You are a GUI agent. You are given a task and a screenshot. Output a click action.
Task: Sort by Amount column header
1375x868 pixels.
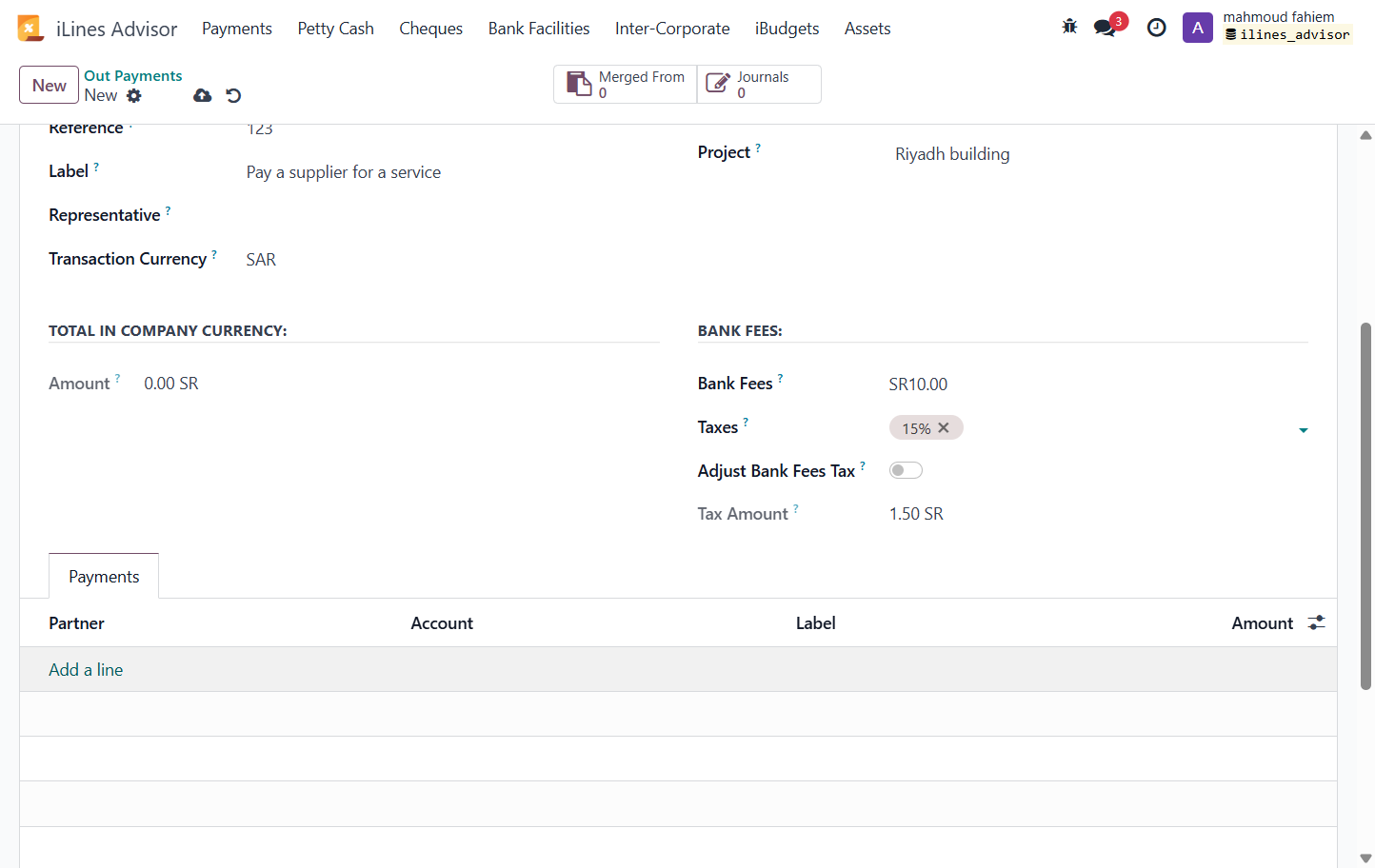pyautogui.click(x=1262, y=623)
